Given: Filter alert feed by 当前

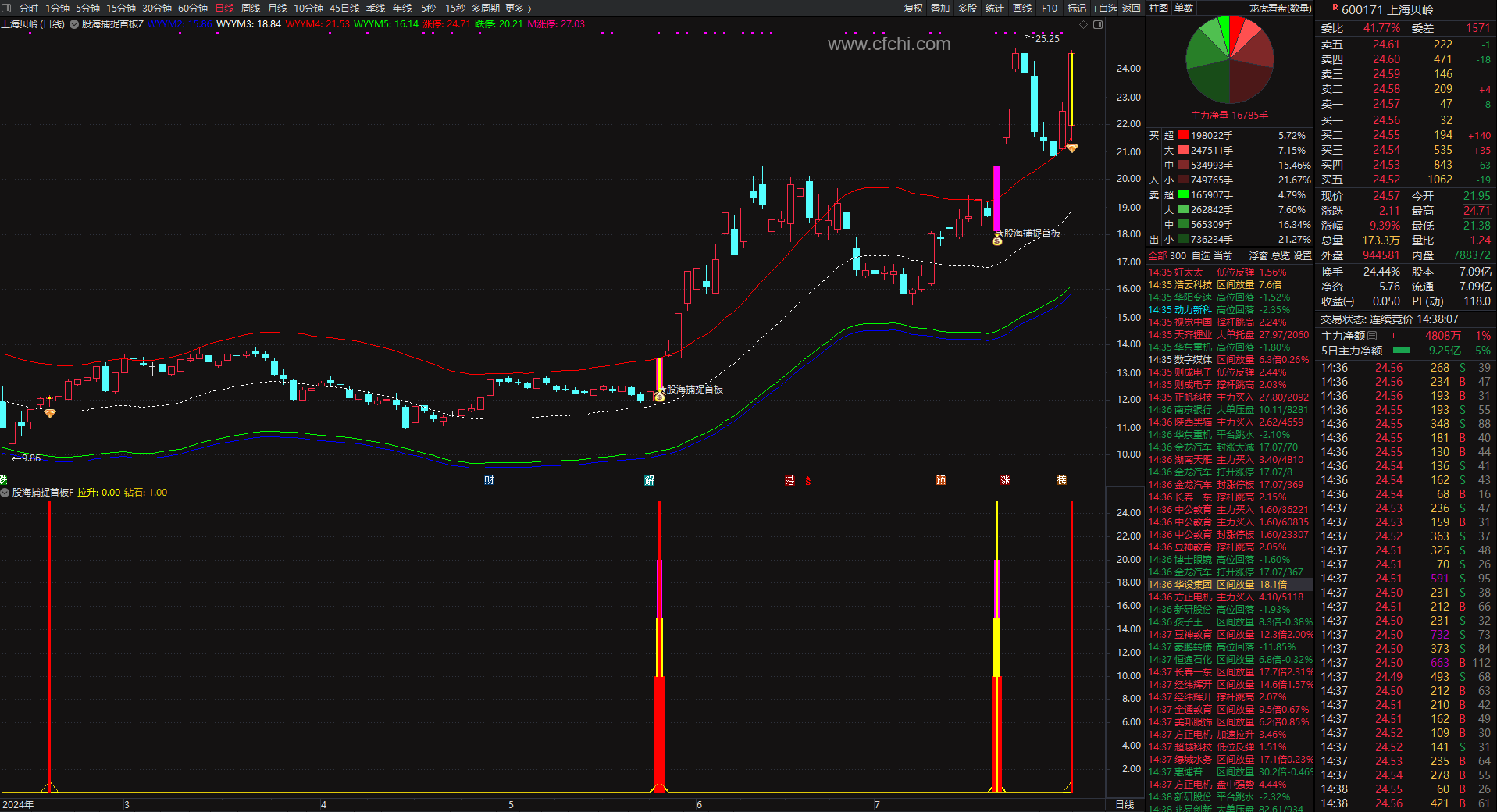Looking at the screenshot, I should coord(1223,256).
